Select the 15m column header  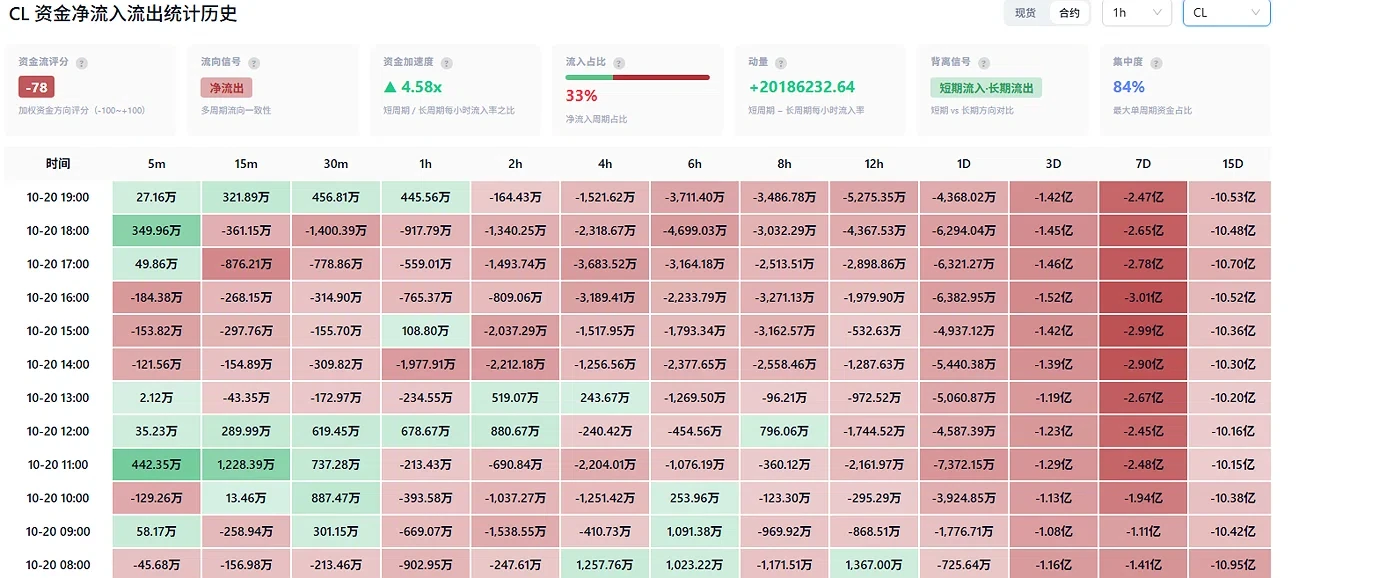246,164
